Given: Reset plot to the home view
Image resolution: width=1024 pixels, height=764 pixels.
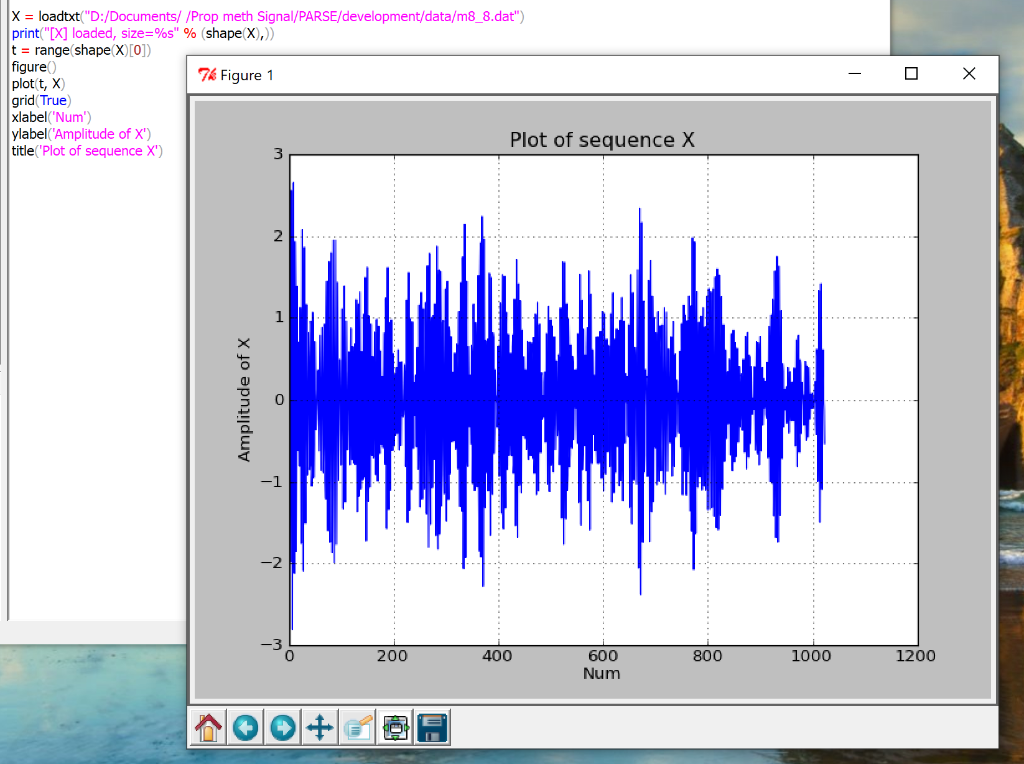Looking at the screenshot, I should pyautogui.click(x=208, y=727).
